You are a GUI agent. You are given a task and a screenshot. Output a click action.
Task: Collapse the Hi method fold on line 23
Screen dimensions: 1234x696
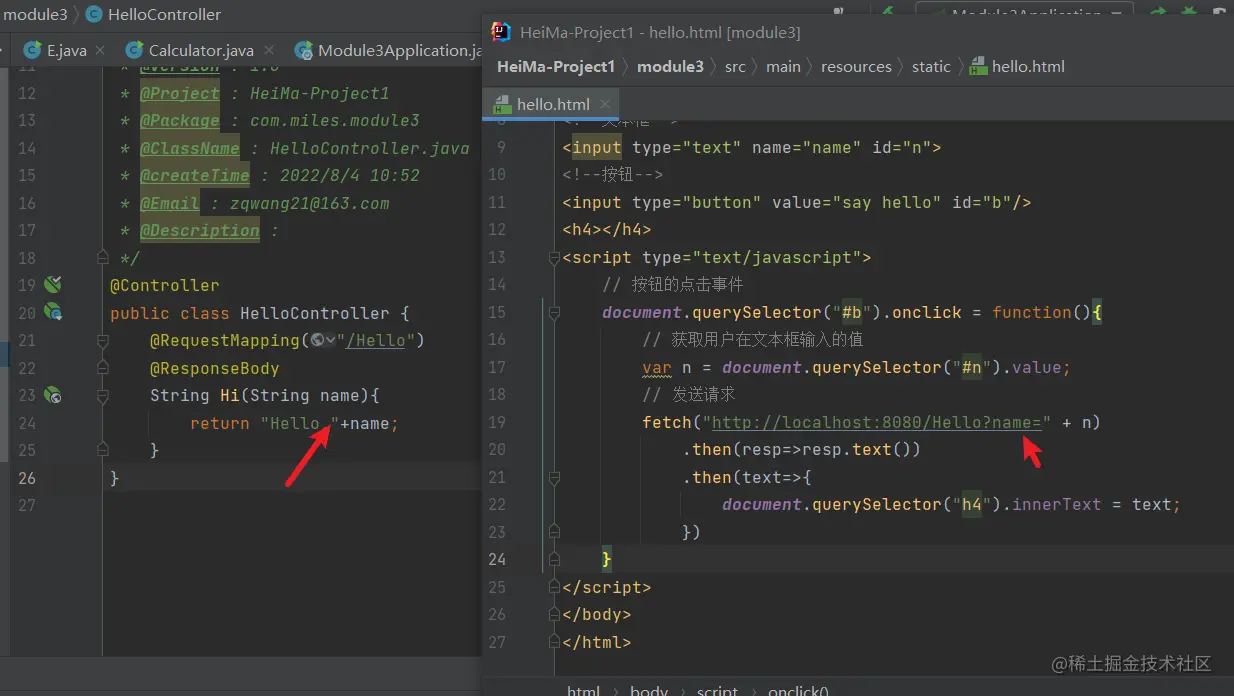102,395
